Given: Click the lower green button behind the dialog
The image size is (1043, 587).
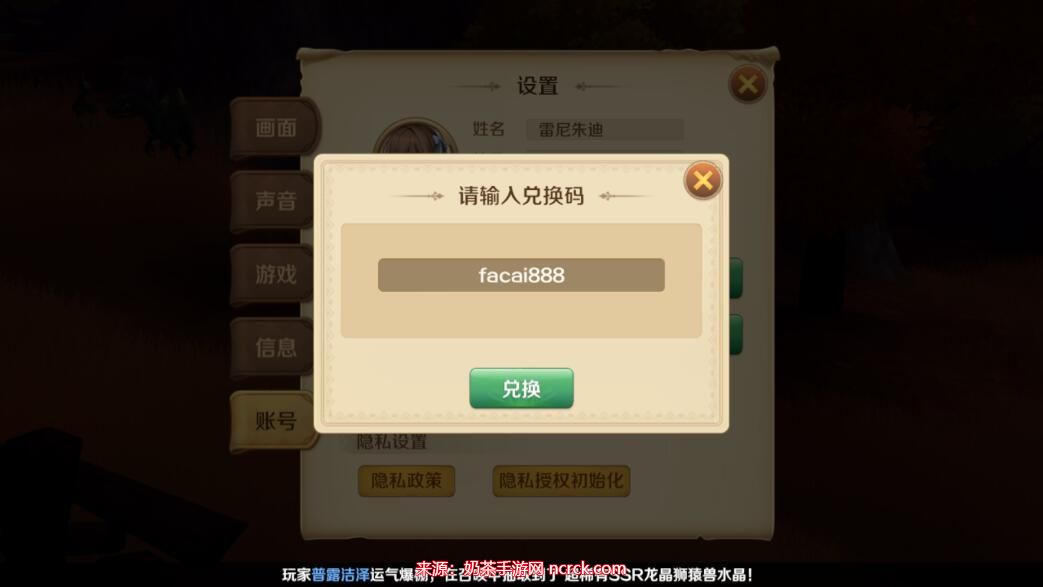Looking at the screenshot, I should (735, 335).
